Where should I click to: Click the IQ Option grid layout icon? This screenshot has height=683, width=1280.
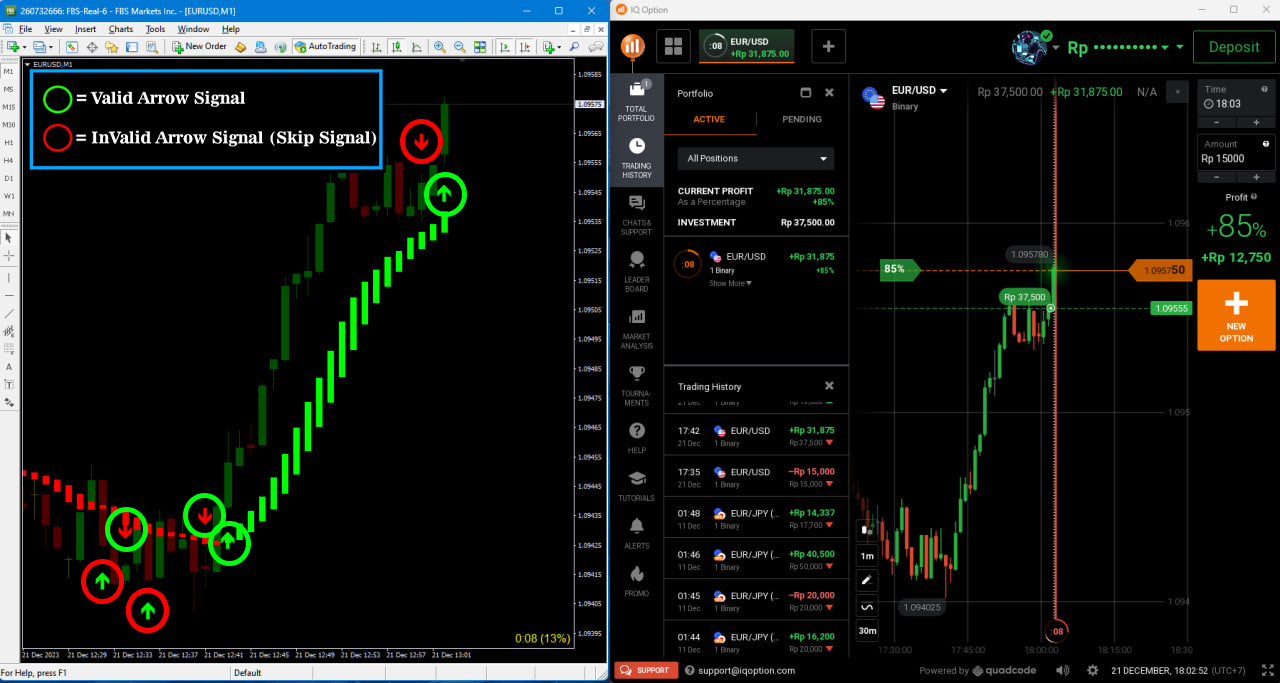673,46
